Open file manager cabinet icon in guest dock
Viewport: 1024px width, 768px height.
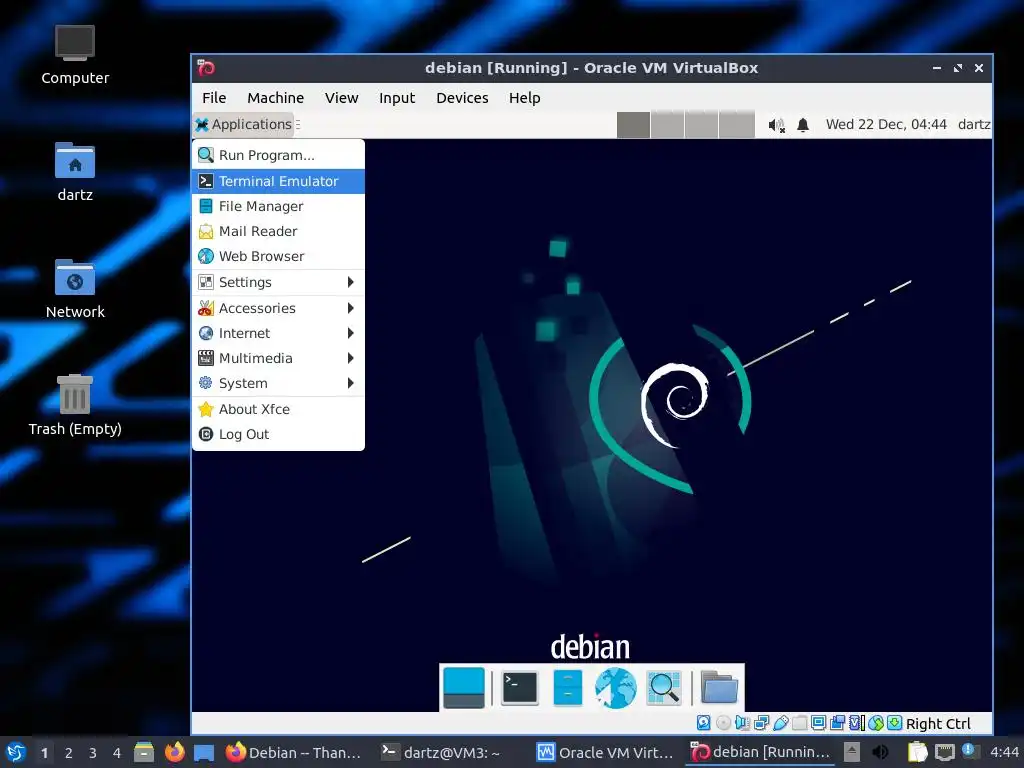(x=568, y=688)
